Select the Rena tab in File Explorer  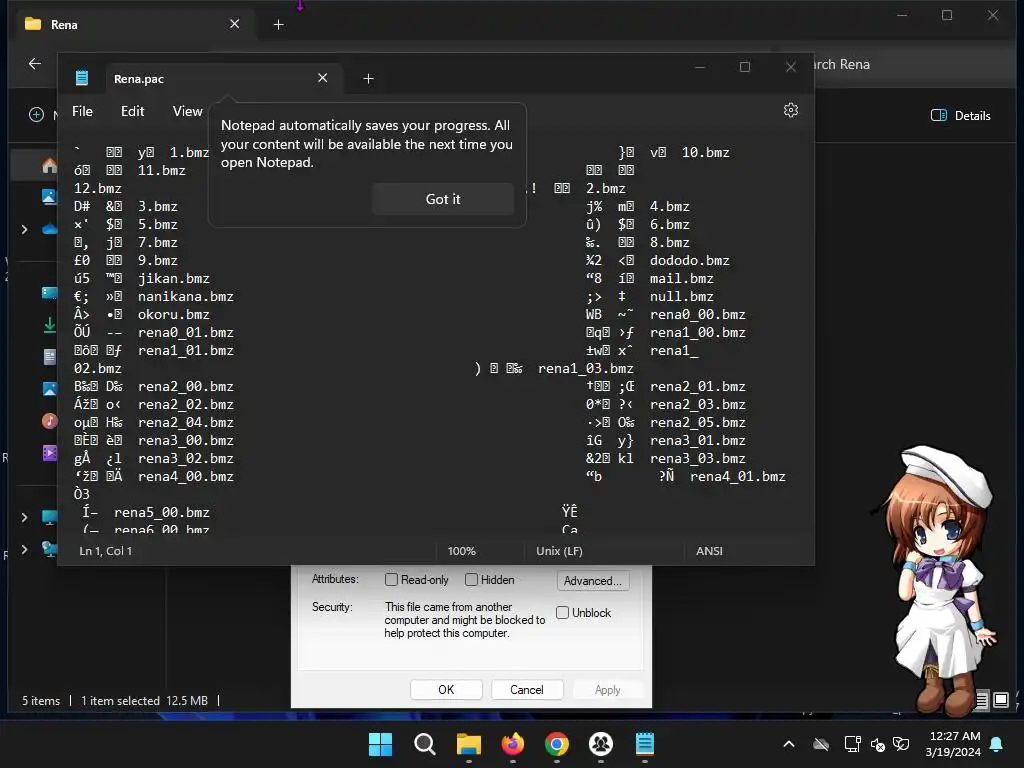pos(134,25)
